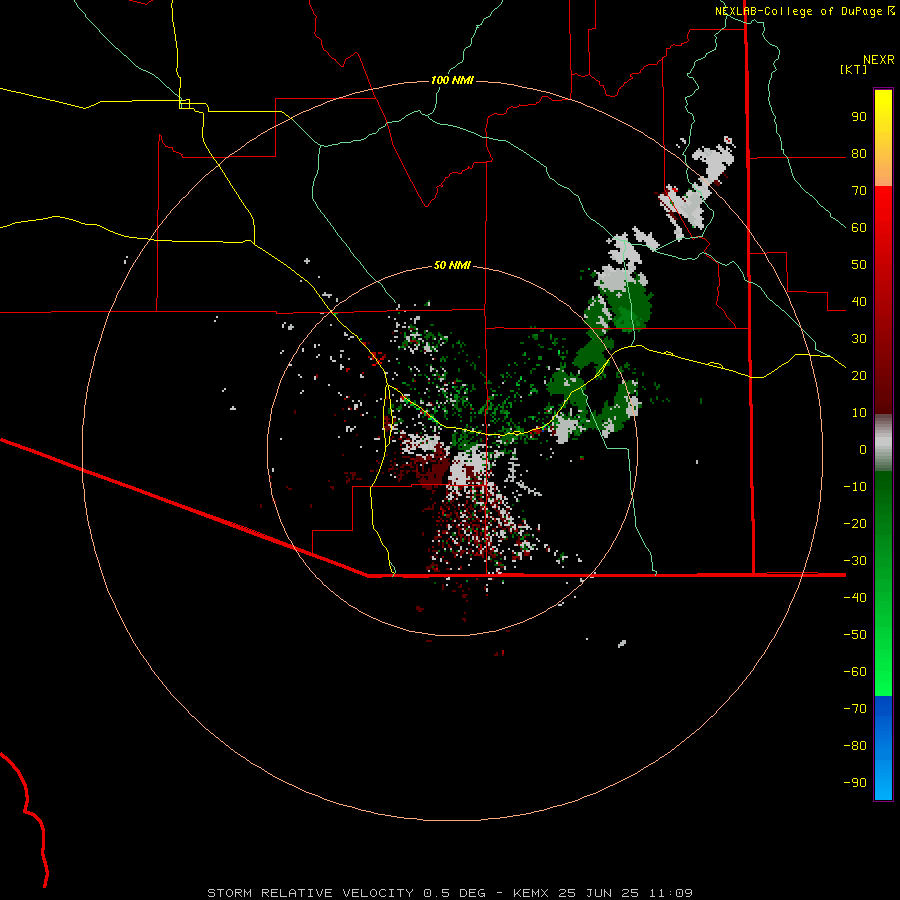
Task: Click the 90 value on velocity scale
Action: 859,117
